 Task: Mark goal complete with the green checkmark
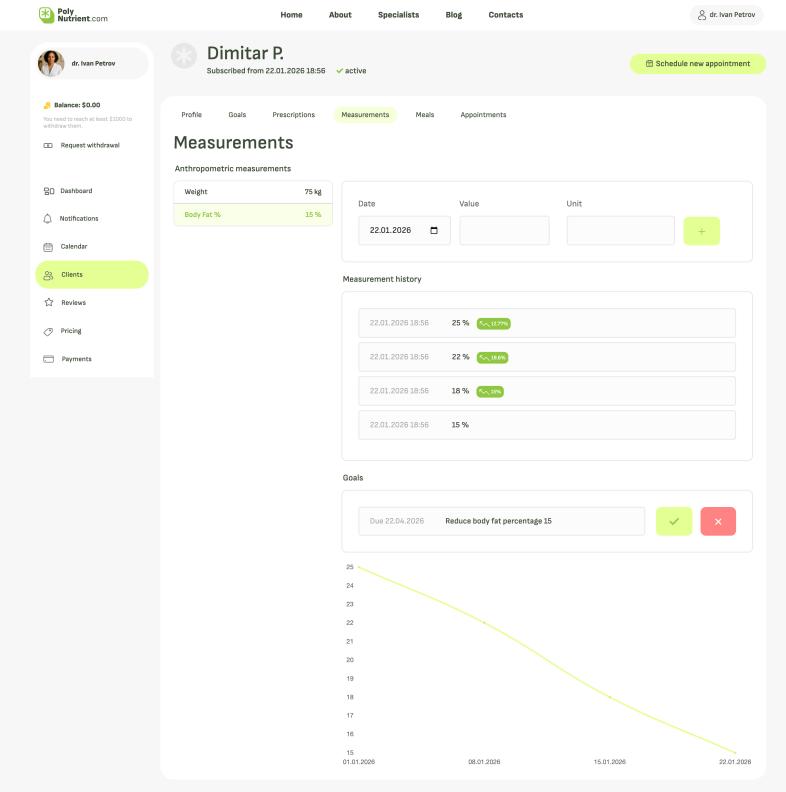pyautogui.click(x=674, y=521)
